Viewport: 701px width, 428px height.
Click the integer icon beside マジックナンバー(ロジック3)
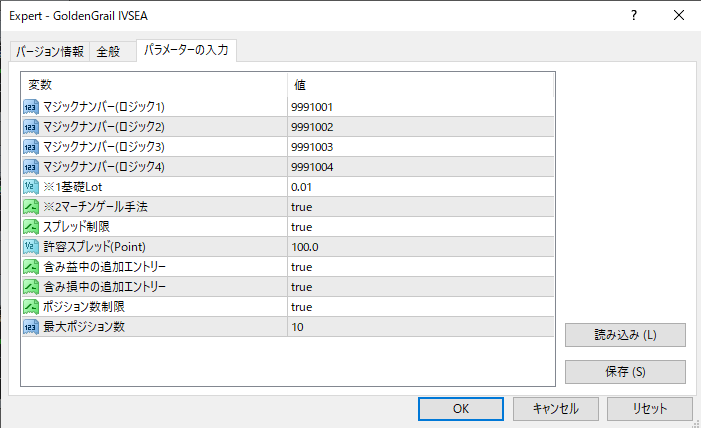31,146
